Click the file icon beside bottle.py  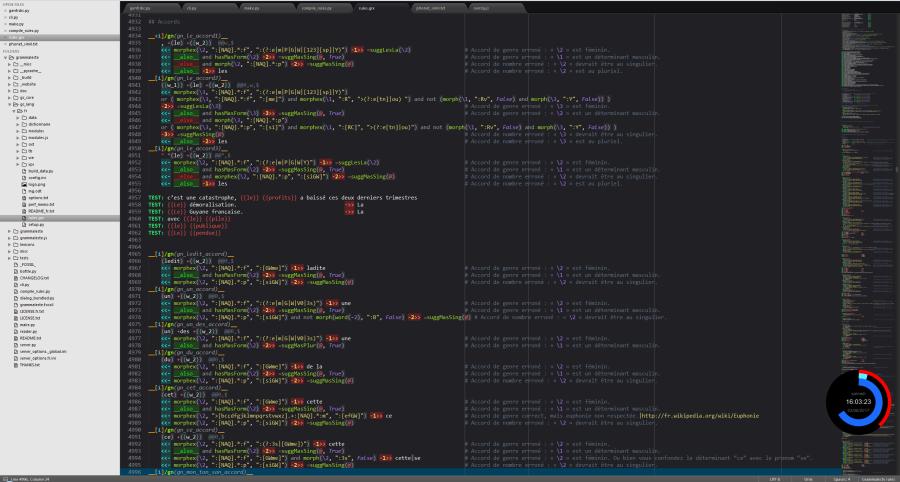point(16,271)
